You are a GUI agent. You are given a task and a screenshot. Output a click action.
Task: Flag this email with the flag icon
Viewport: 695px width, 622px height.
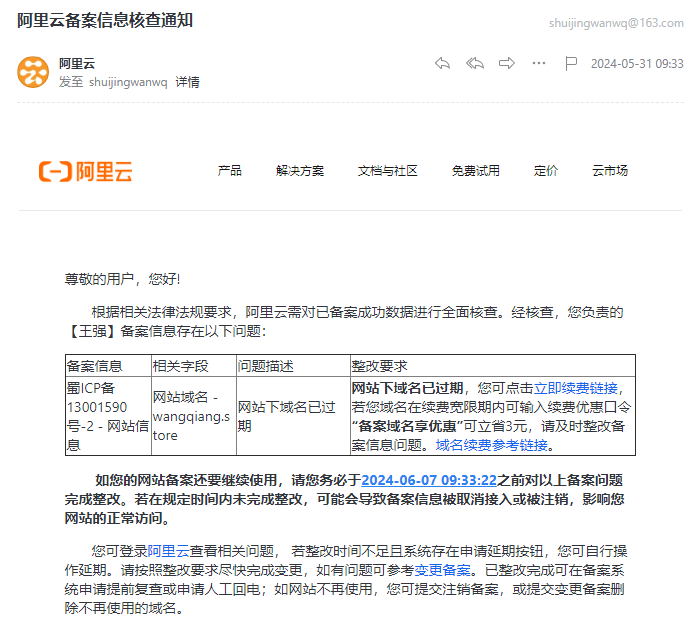571,63
